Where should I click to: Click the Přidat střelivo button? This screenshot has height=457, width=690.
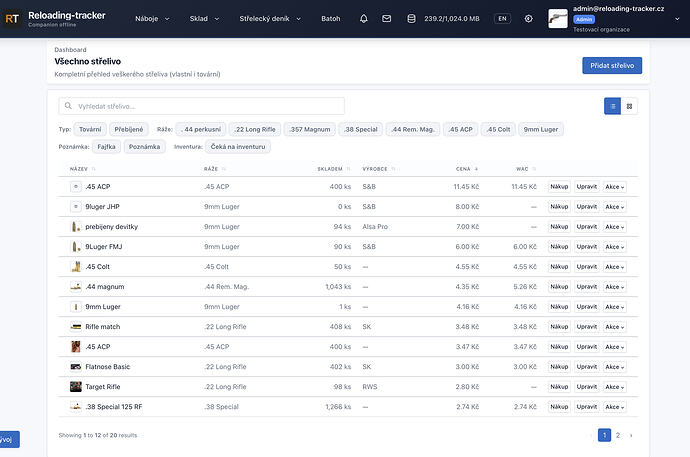(612, 66)
